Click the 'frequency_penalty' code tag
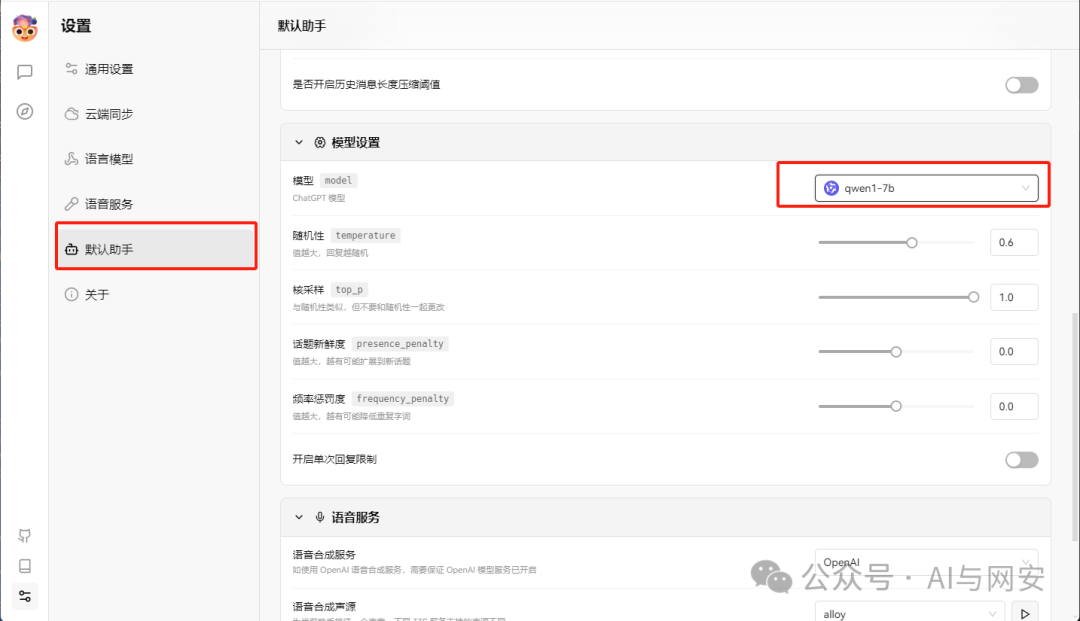Viewport: 1080px width, 621px height. coord(403,399)
